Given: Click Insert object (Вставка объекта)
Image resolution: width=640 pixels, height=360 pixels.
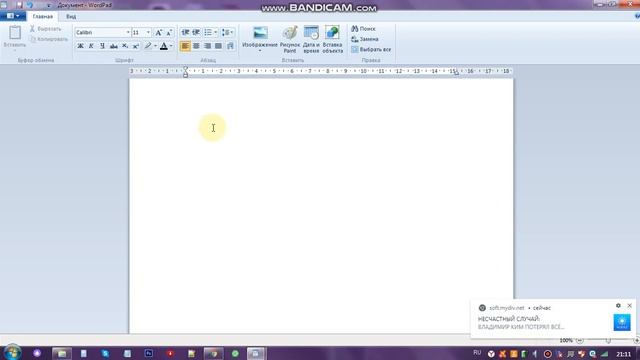Looking at the screenshot, I should coord(332,39).
